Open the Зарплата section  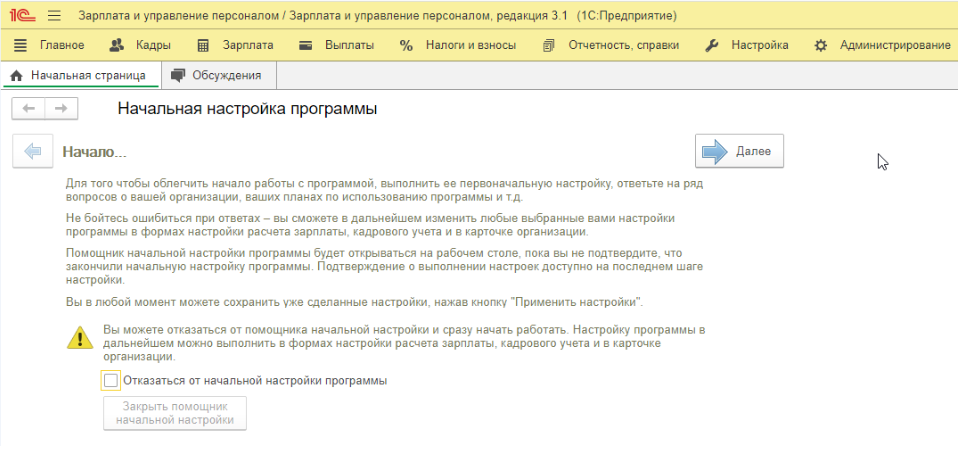tap(236, 45)
